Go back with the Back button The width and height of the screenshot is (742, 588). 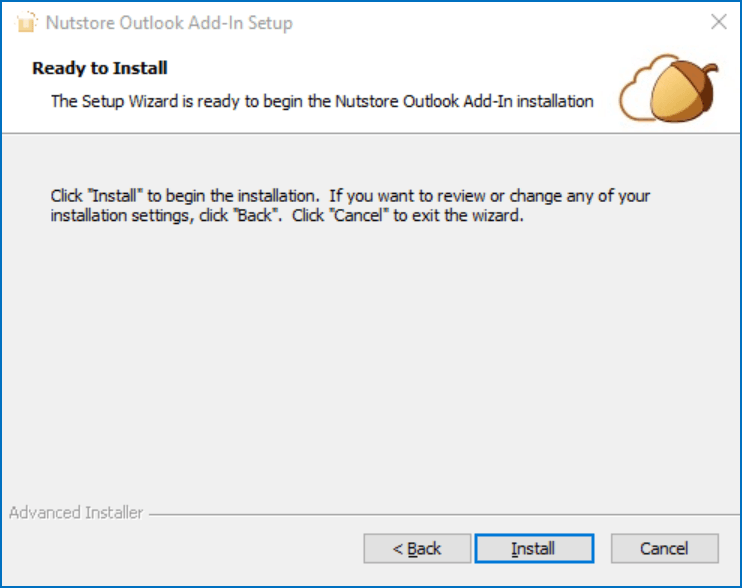(417, 548)
